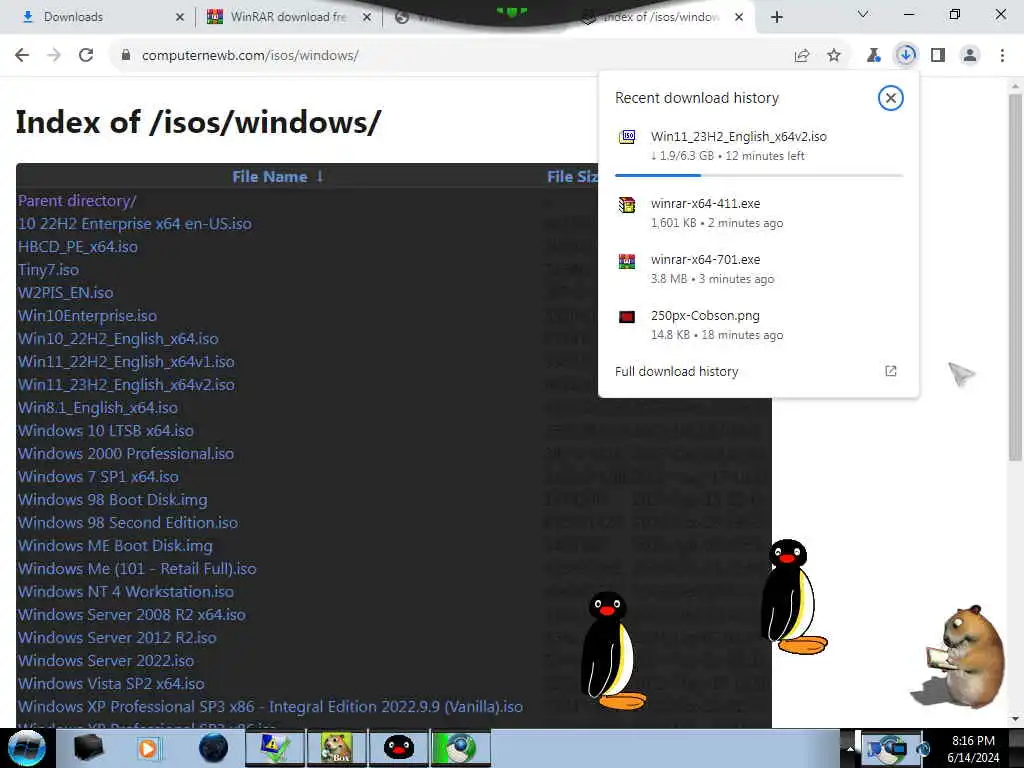
Task: Download Windows XP Professional SP3 x86 Integral Edition
Action: [270, 707]
